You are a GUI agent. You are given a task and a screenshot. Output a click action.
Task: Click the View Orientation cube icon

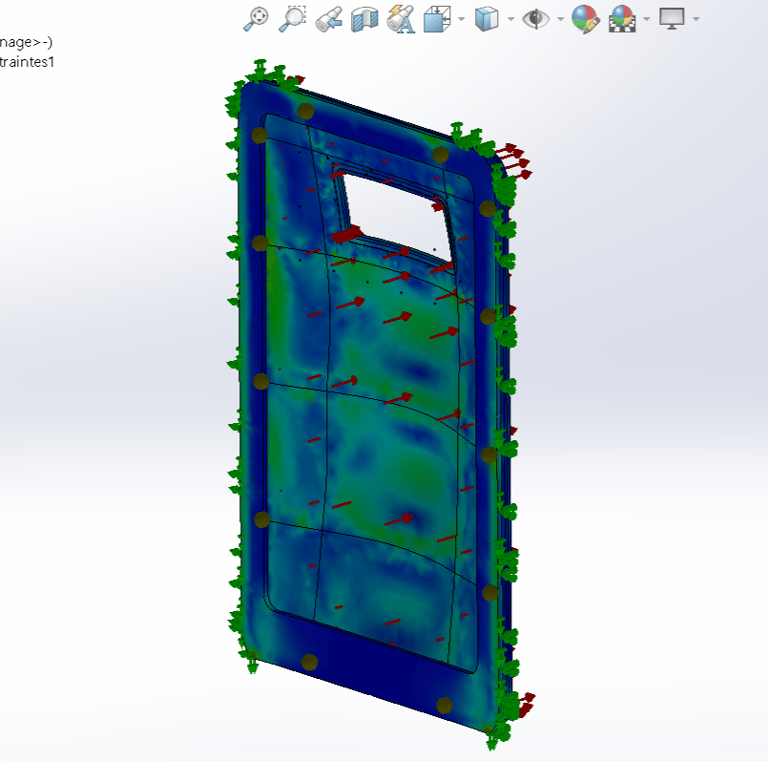click(x=437, y=19)
